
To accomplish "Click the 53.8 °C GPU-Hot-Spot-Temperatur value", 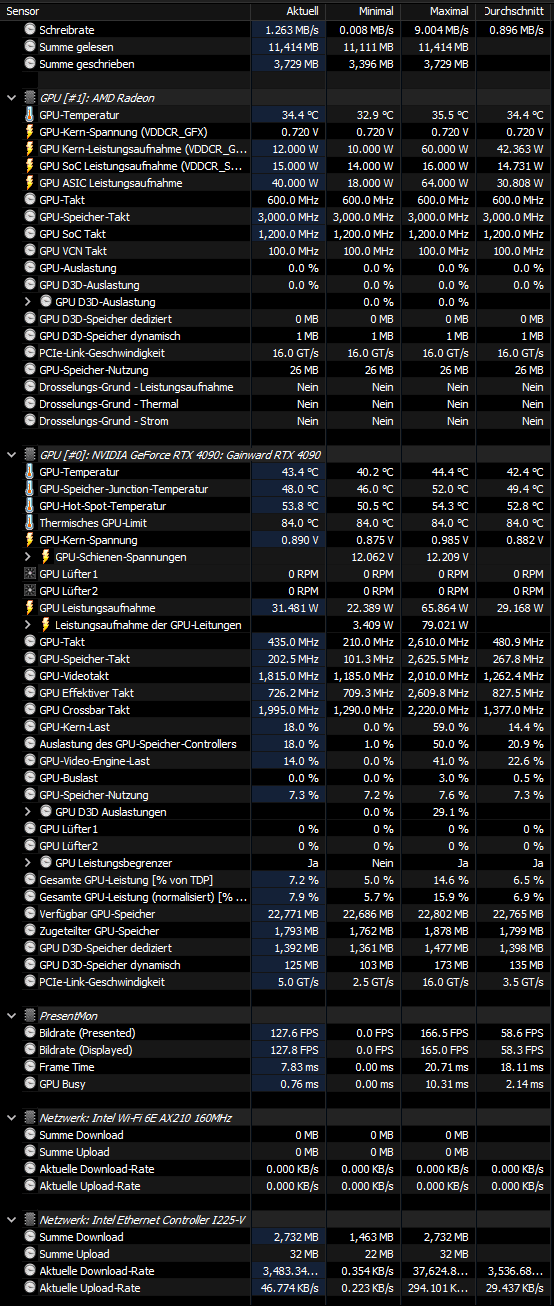I will (x=300, y=506).
